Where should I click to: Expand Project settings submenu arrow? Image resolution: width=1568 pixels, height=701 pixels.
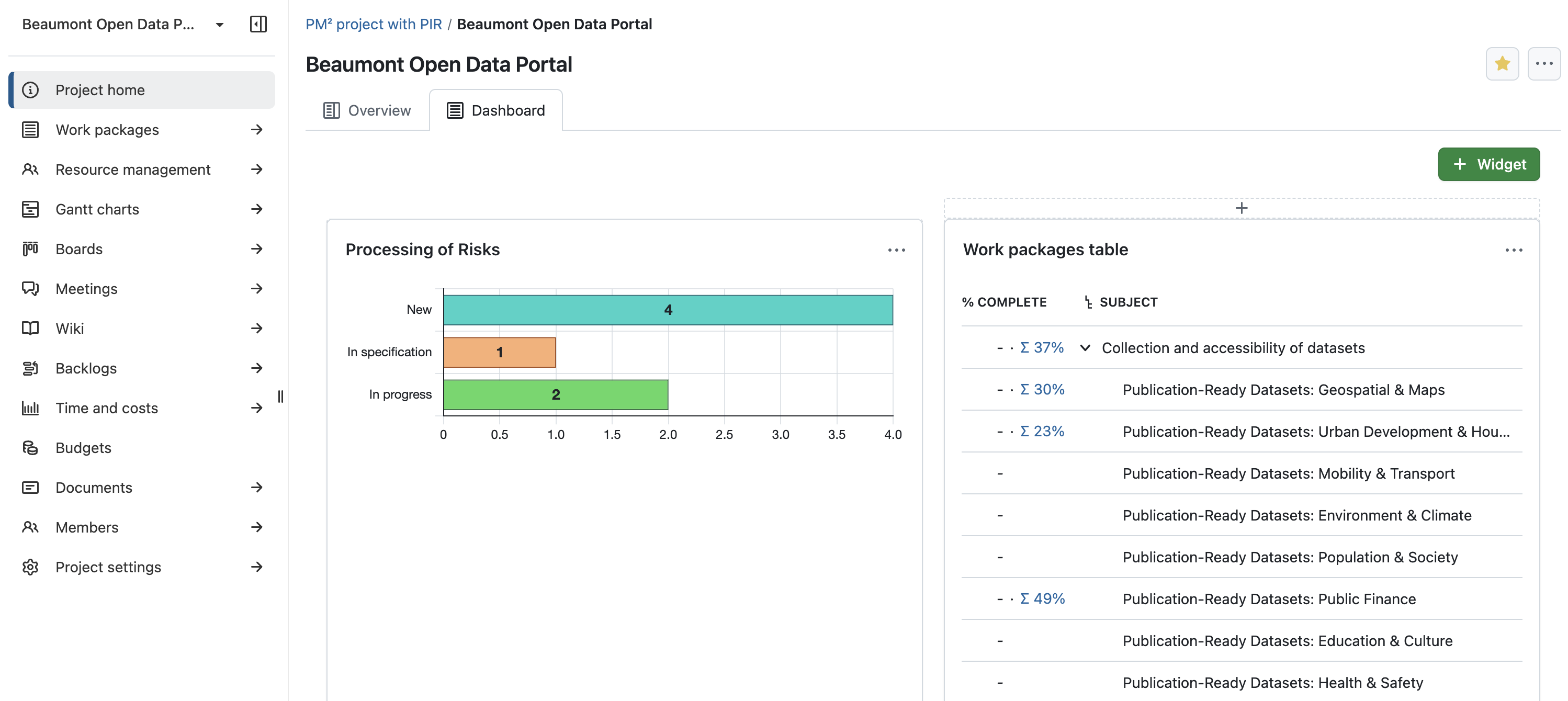click(x=257, y=567)
